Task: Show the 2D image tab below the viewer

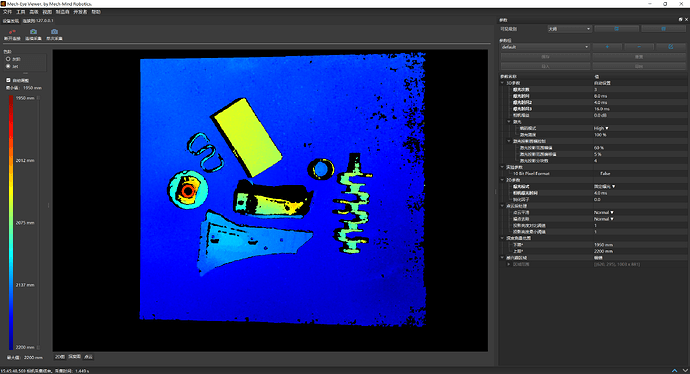Action: click(x=60, y=357)
